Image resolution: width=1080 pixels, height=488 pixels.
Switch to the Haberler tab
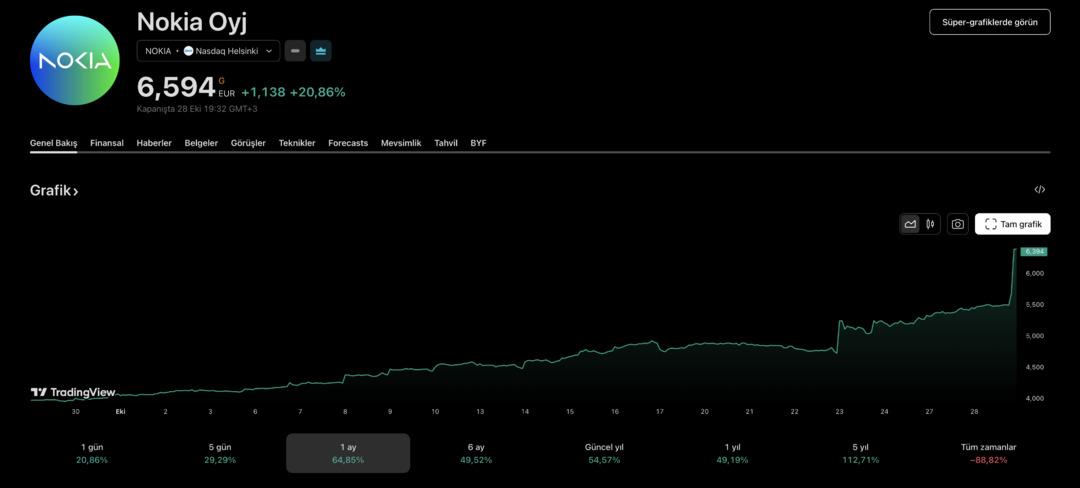point(154,143)
